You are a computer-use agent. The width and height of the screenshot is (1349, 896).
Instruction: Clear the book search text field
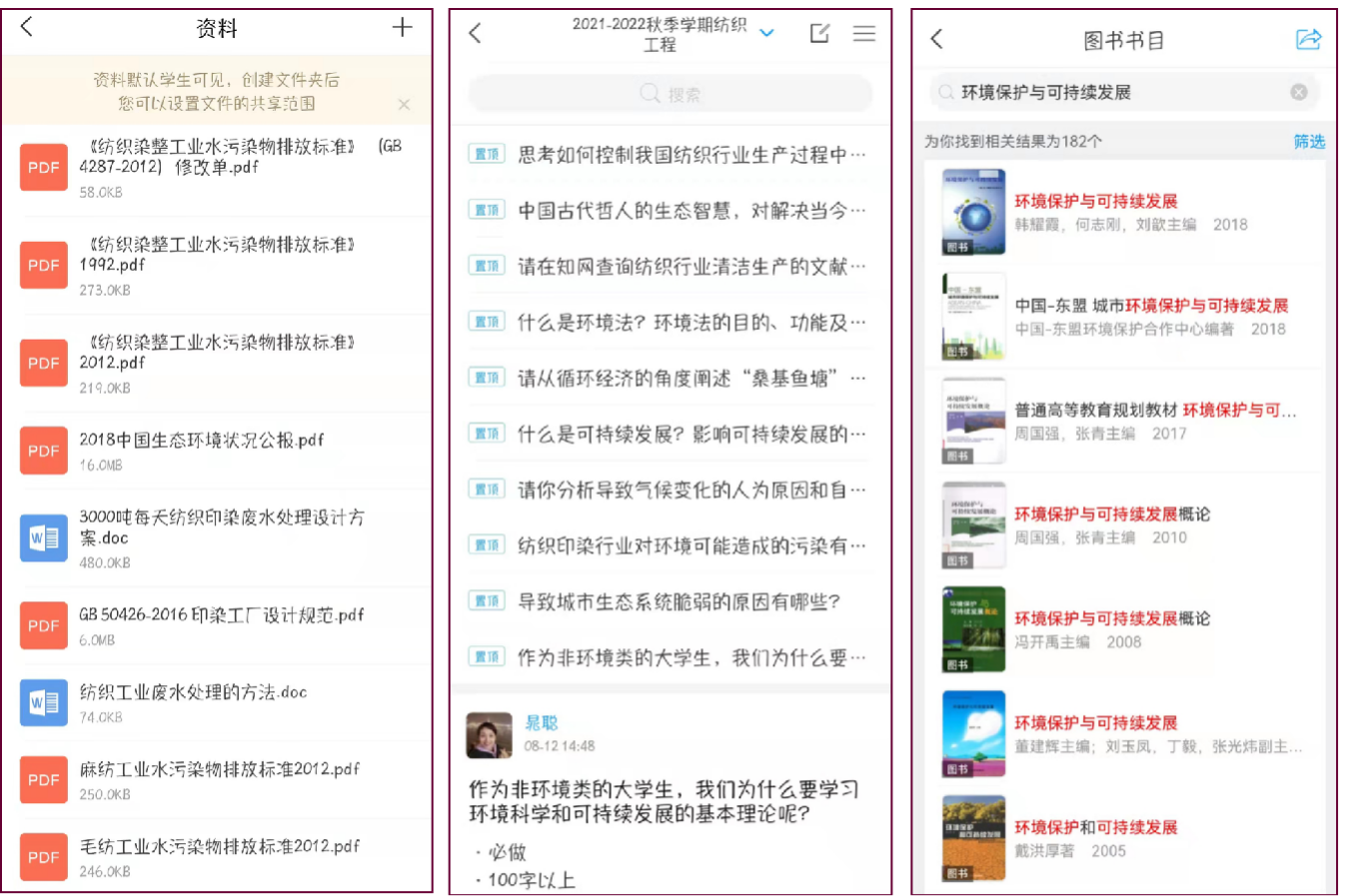pos(1298,92)
